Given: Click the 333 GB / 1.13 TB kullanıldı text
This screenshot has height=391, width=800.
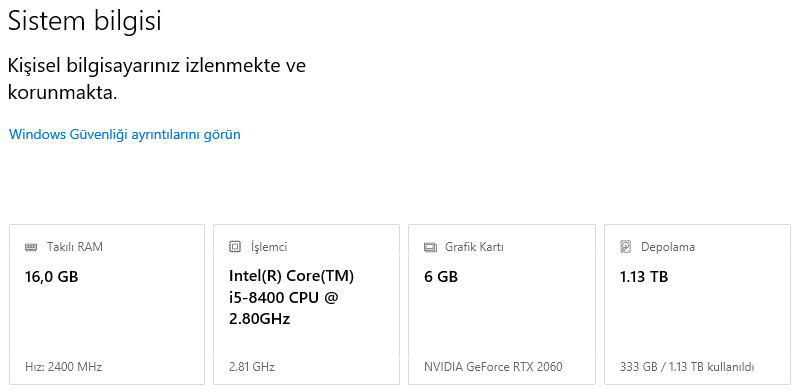Looking at the screenshot, I should 687,366.
